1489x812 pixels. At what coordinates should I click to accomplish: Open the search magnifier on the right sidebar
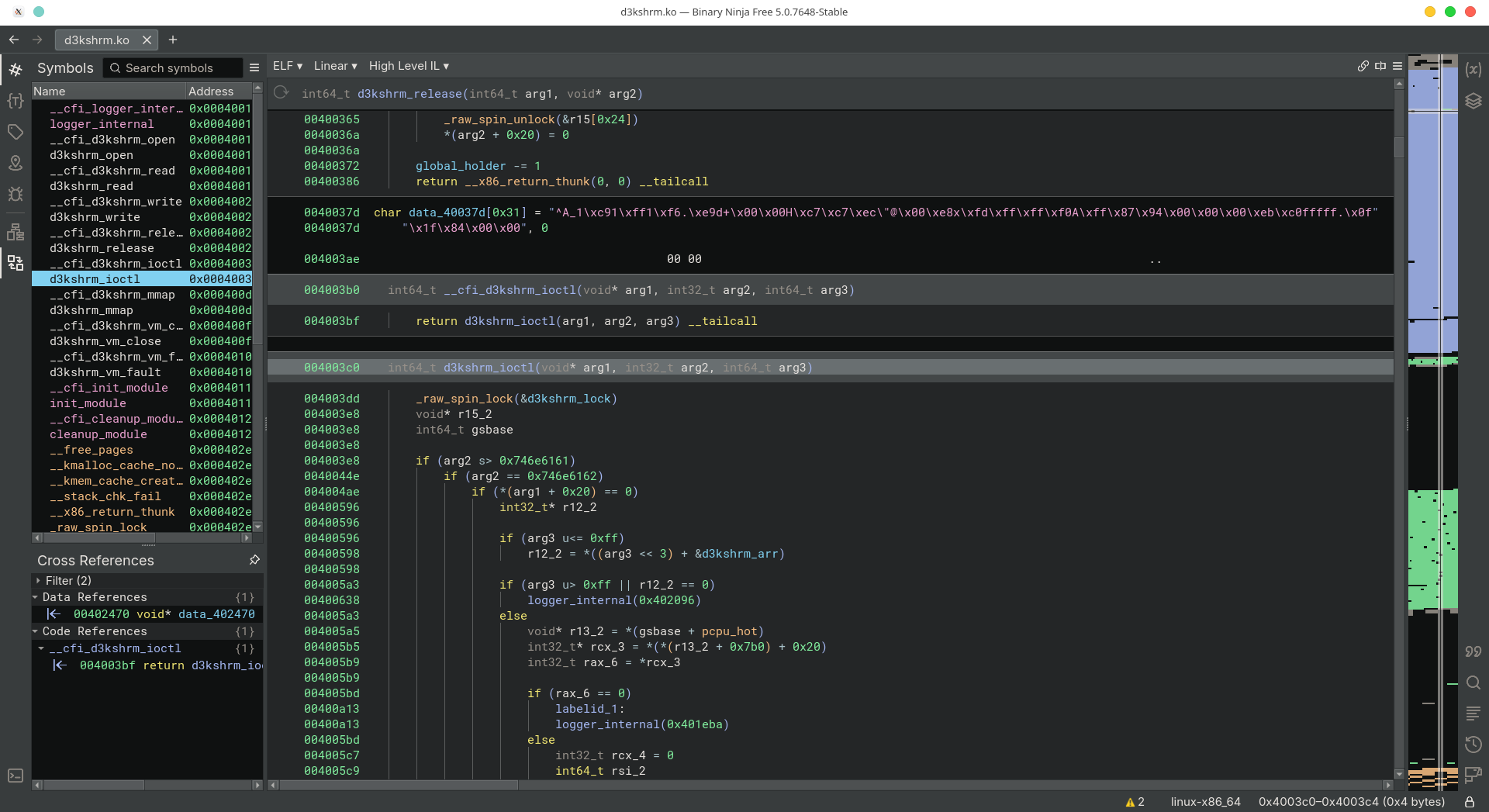(1473, 682)
